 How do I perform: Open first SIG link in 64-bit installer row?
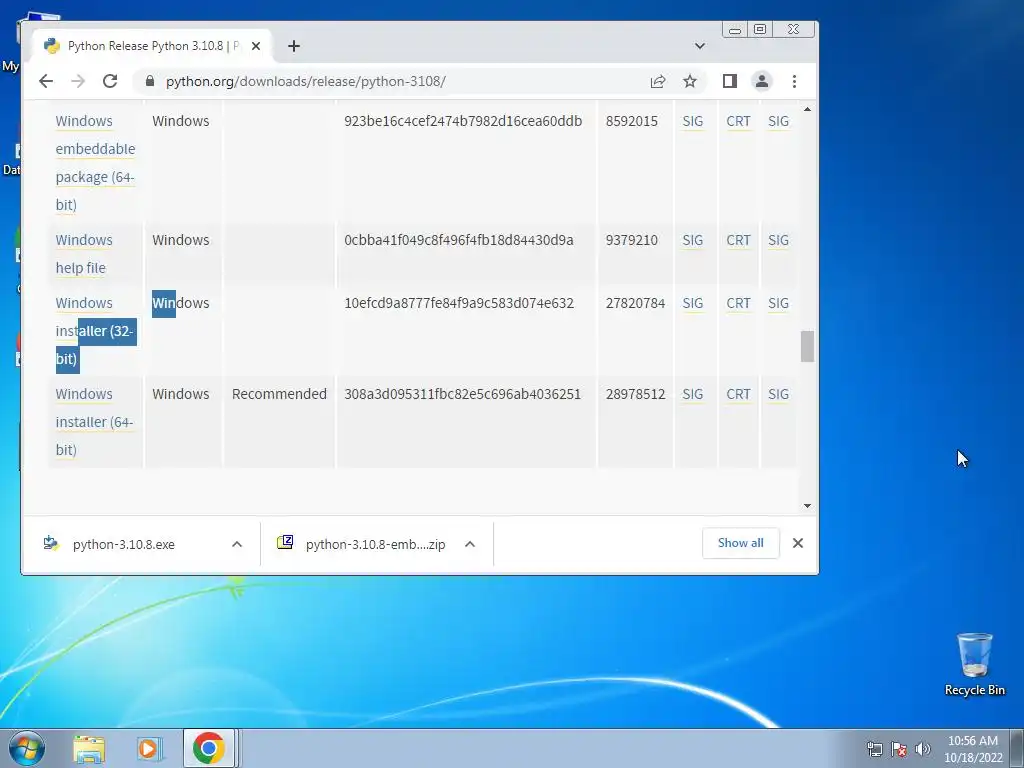point(692,394)
